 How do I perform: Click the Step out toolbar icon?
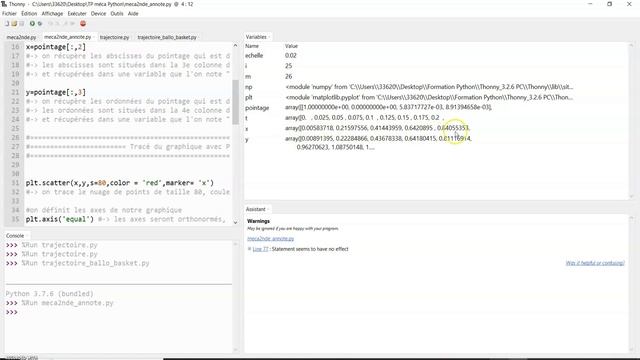pos(65,24)
